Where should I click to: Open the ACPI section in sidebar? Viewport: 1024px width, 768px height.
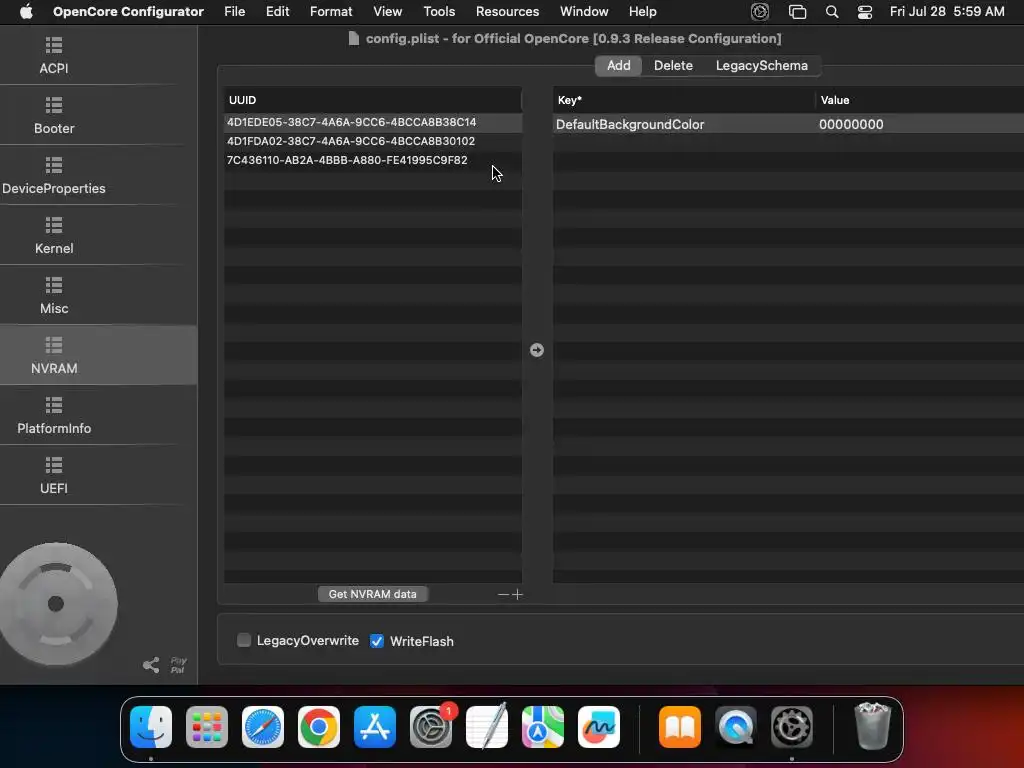pos(54,55)
